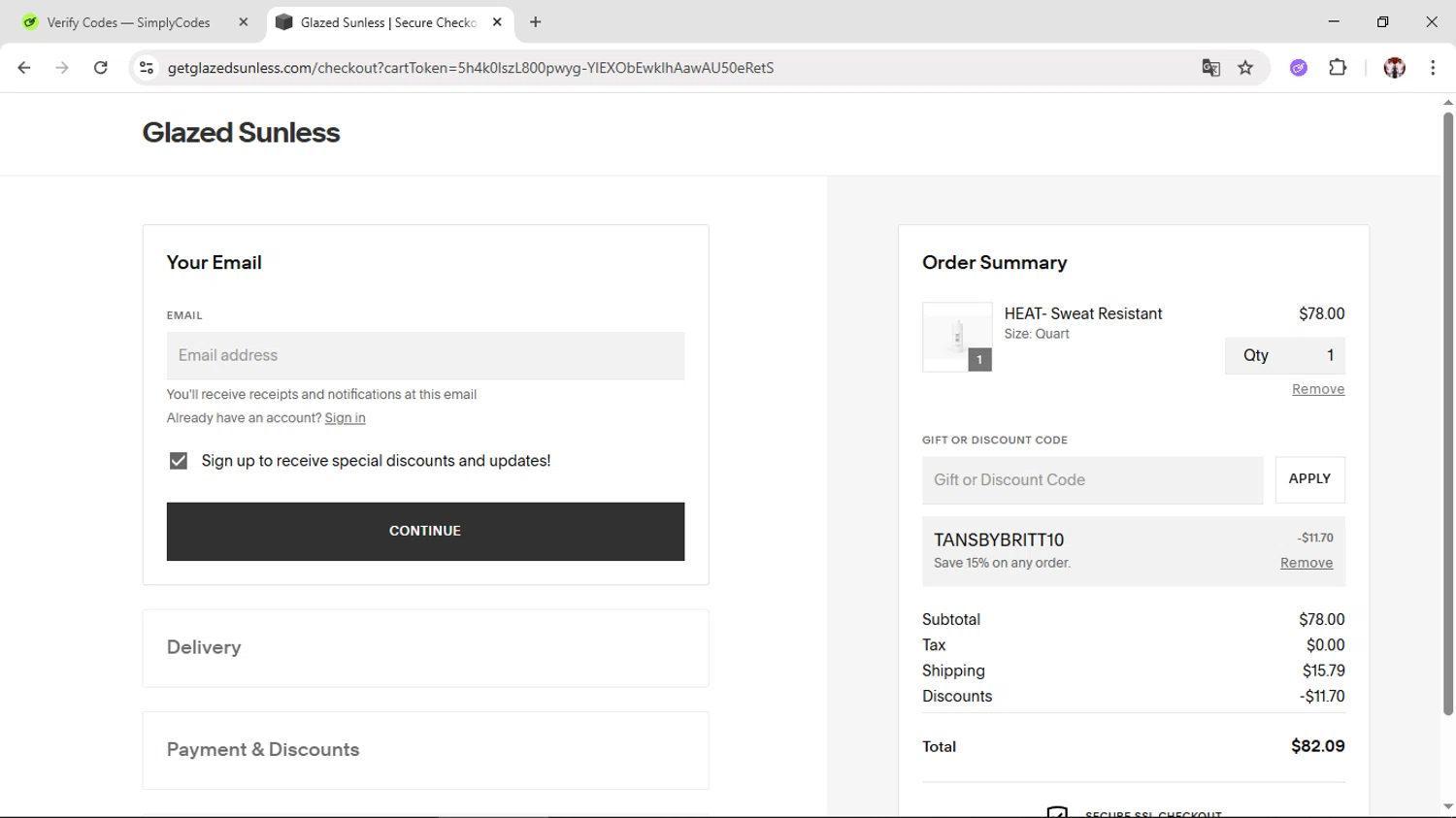This screenshot has height=818, width=1456.
Task: Expand the Payment & Discounts section
Action: pyautogui.click(x=425, y=750)
